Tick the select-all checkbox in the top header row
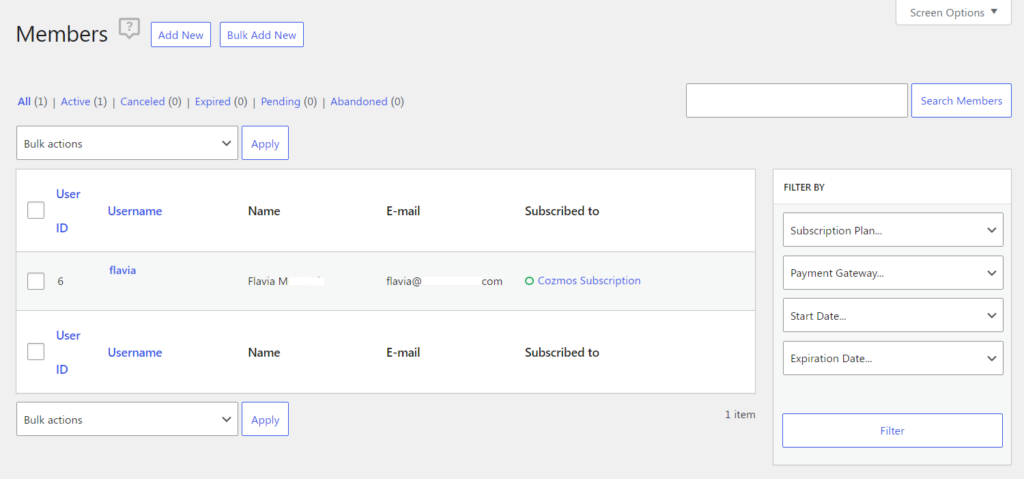 coord(36,210)
